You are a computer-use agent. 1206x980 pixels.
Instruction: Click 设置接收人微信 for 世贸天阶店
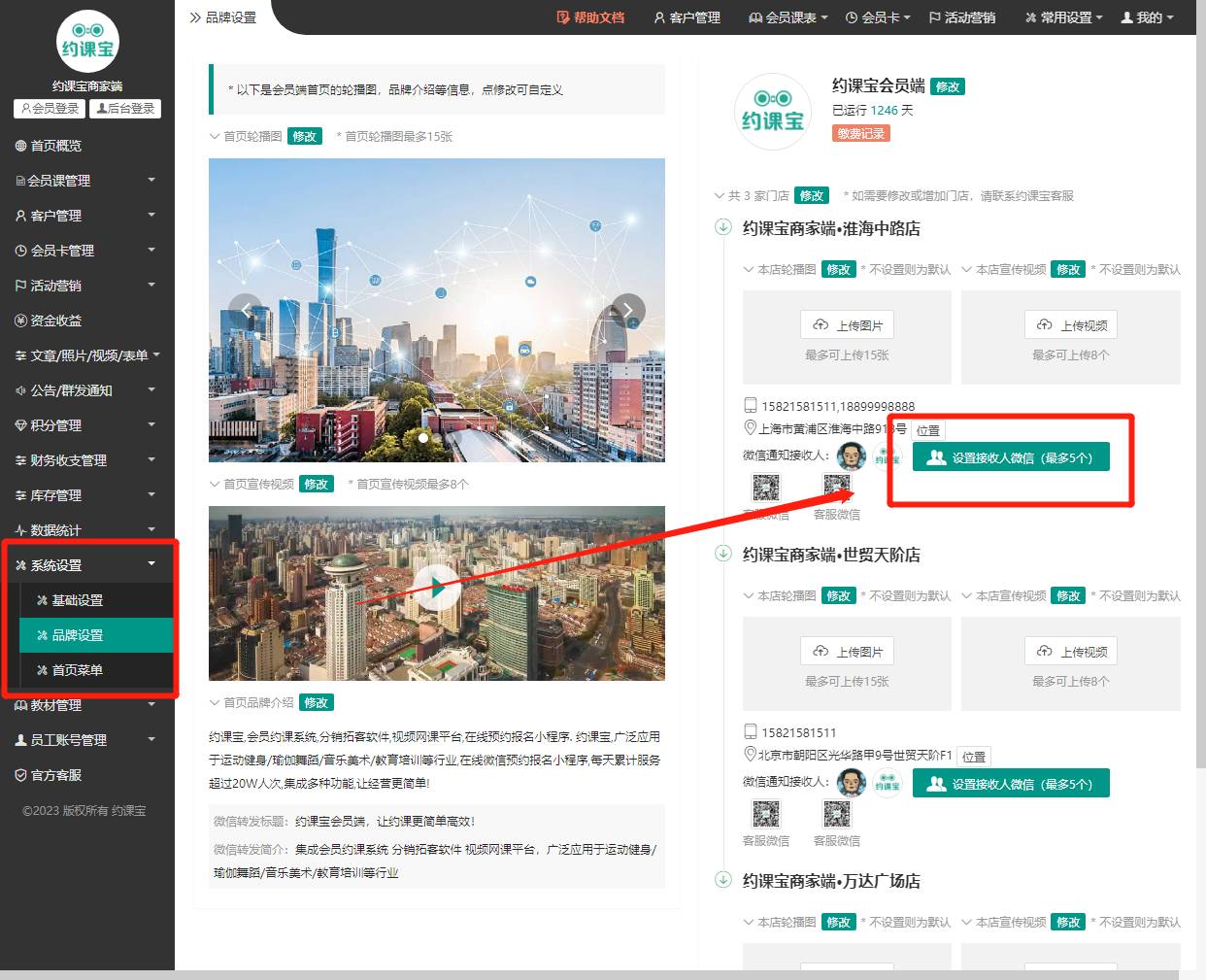1011,784
